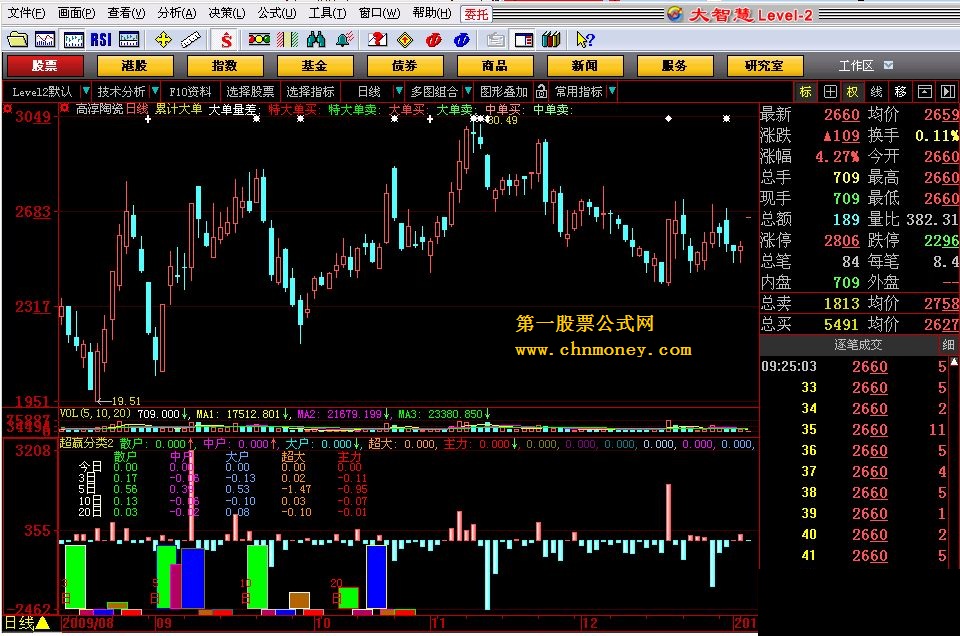Switch to the 新闻 tab
The height and width of the screenshot is (636, 960).
[x=585, y=65]
